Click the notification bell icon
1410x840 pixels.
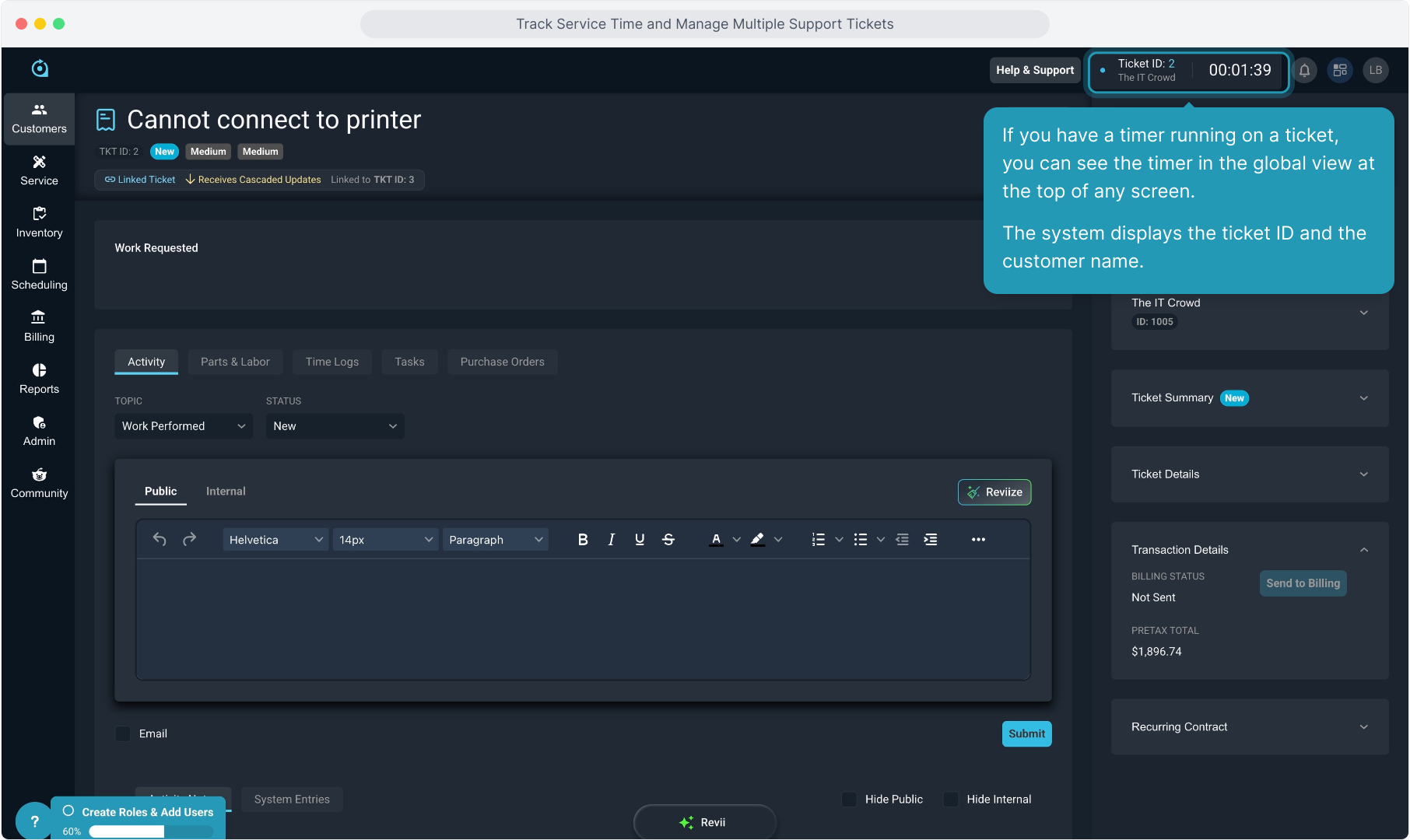1304,71
